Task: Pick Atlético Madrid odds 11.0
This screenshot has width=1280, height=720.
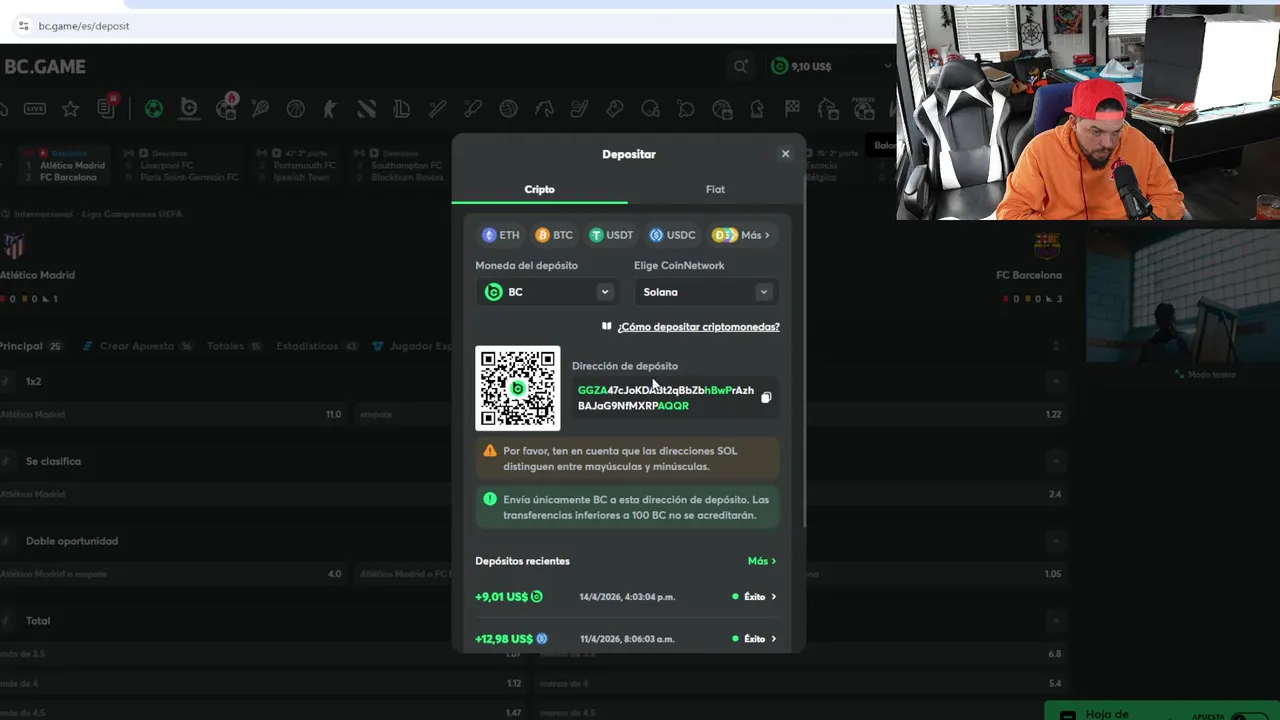Action: pyautogui.click(x=172, y=414)
